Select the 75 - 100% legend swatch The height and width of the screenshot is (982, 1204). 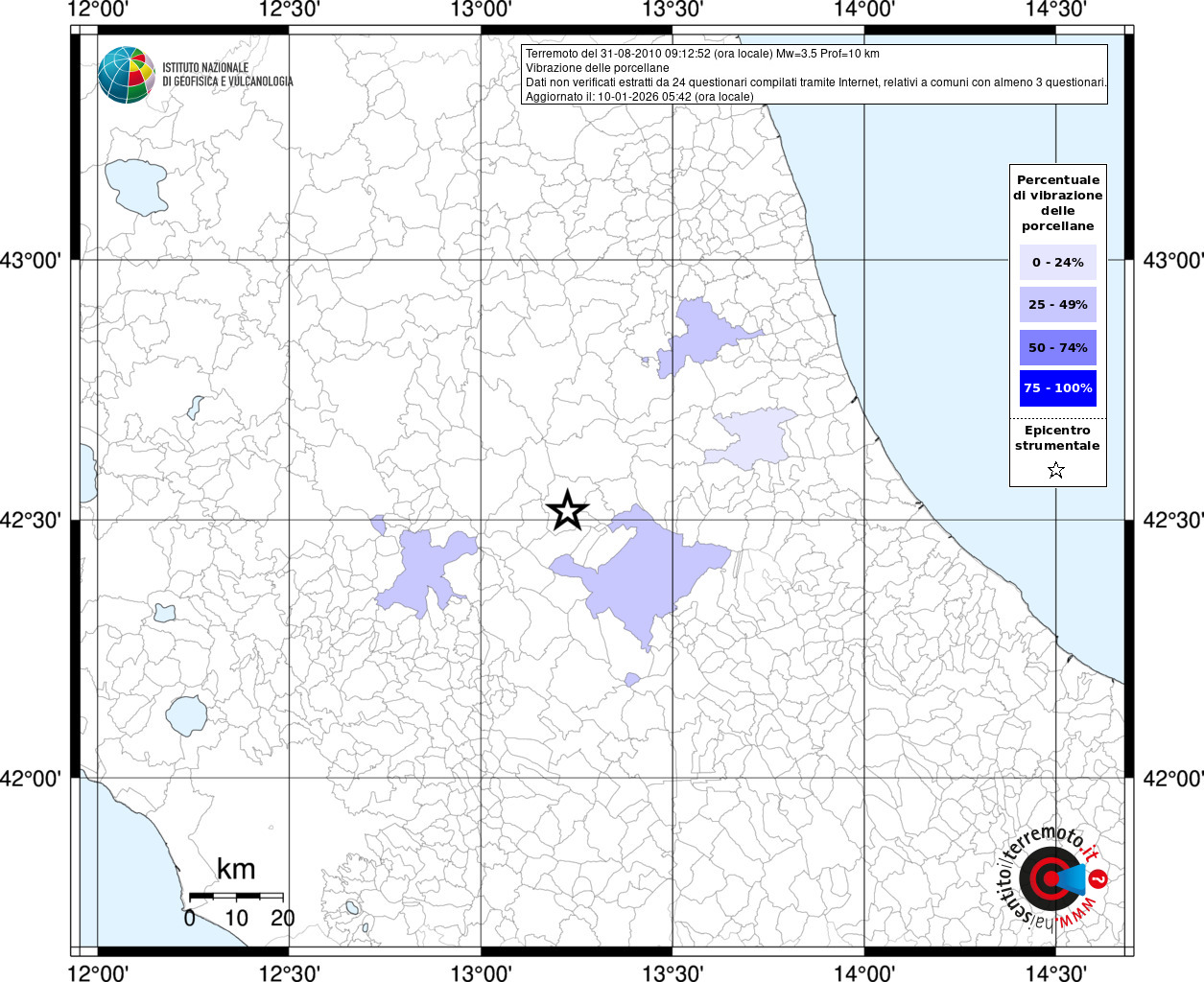pyautogui.click(x=1058, y=388)
